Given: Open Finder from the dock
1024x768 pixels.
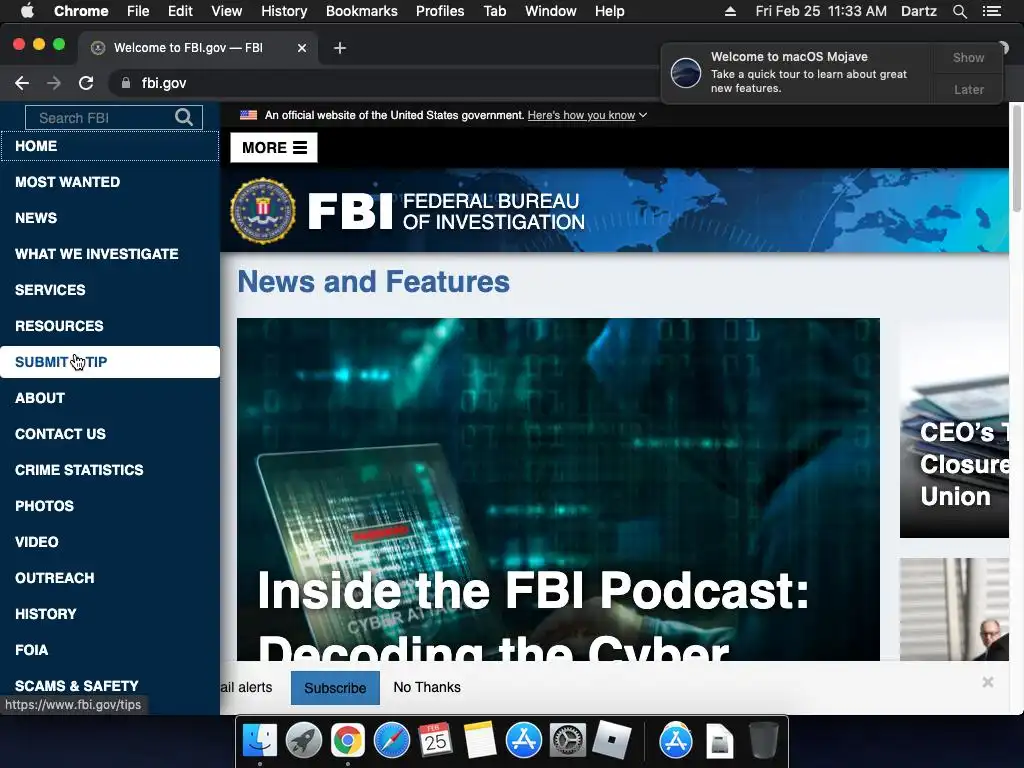Looking at the screenshot, I should pos(260,741).
